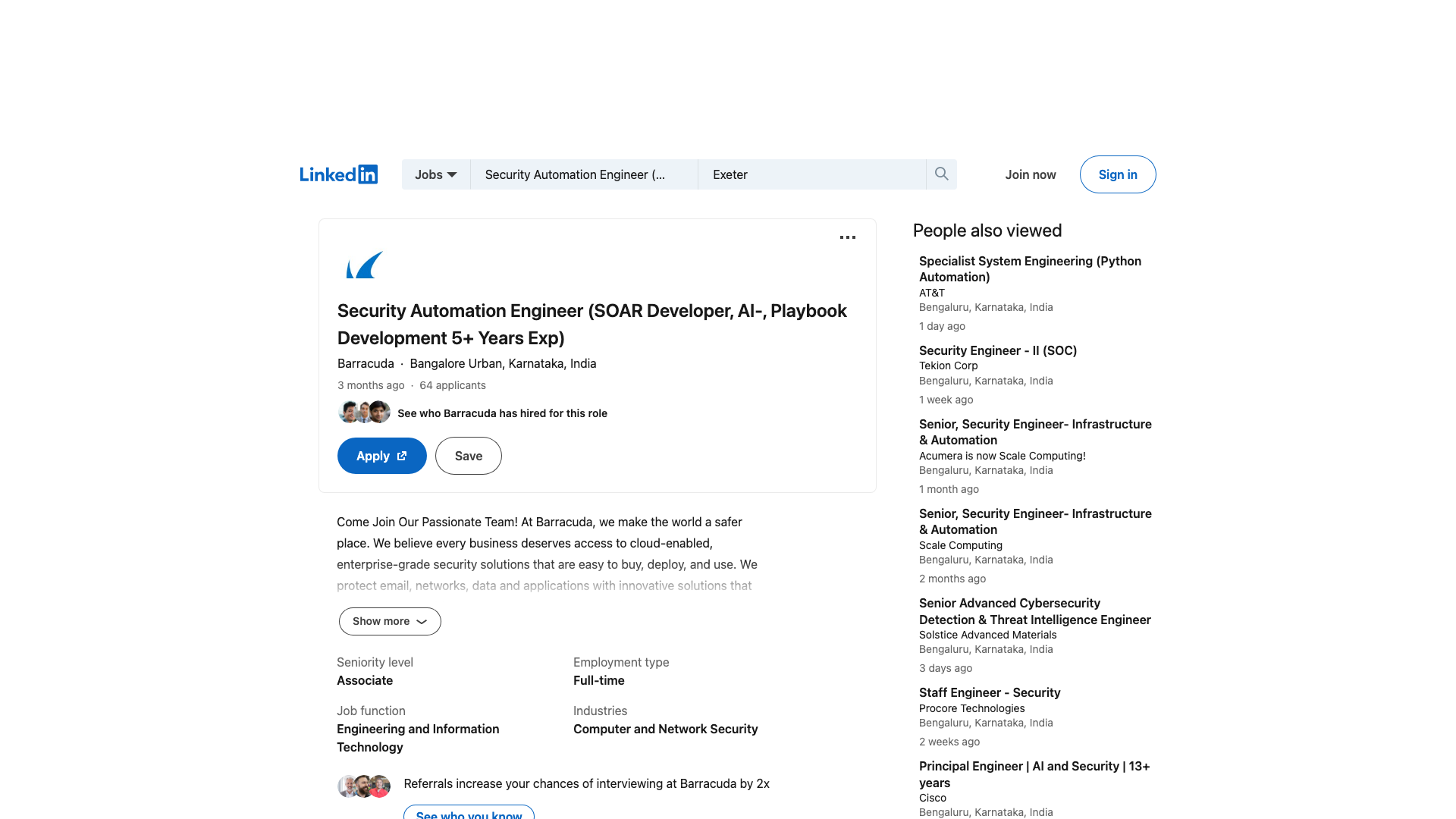
Task: Open Security Engineer - II (SOC) job
Action: (998, 350)
